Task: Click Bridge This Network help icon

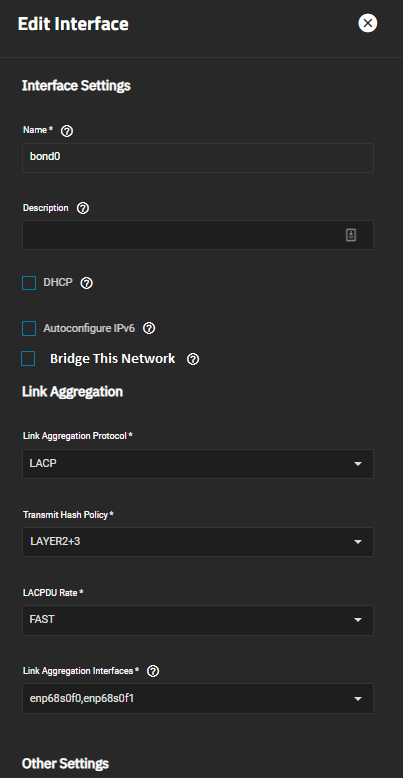Action: [193, 359]
